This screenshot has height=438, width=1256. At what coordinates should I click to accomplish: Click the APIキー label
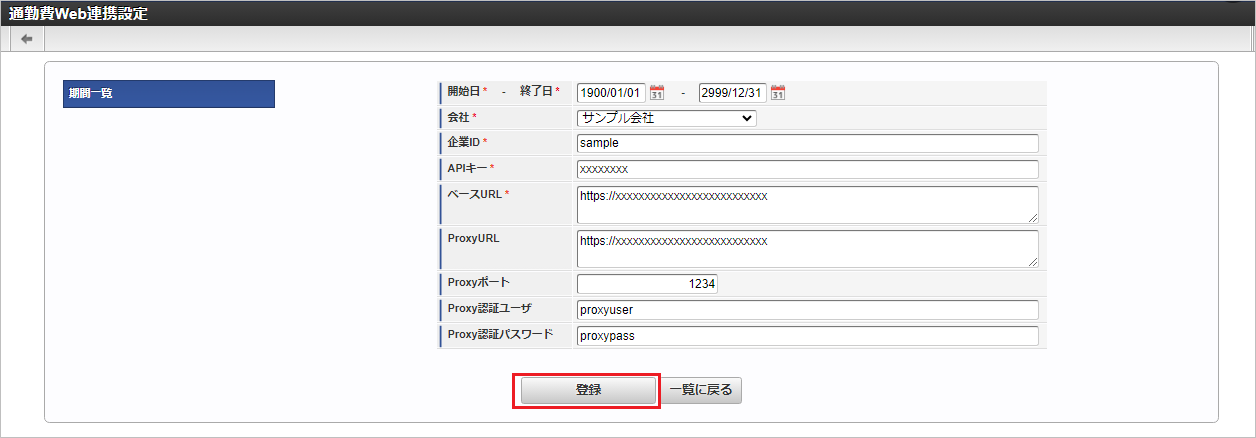pos(467,168)
